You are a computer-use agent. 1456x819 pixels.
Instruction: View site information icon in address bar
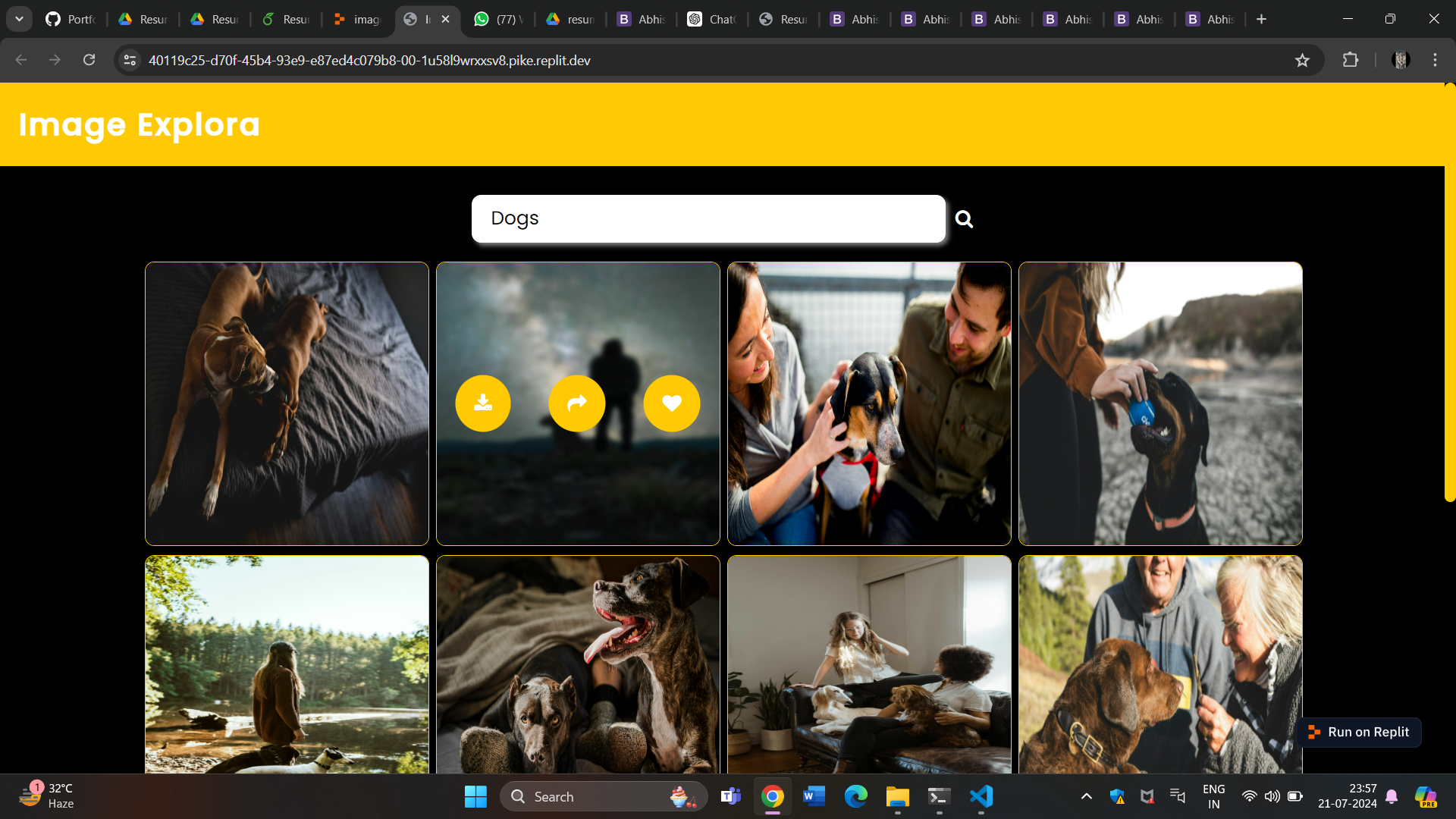pyautogui.click(x=130, y=61)
